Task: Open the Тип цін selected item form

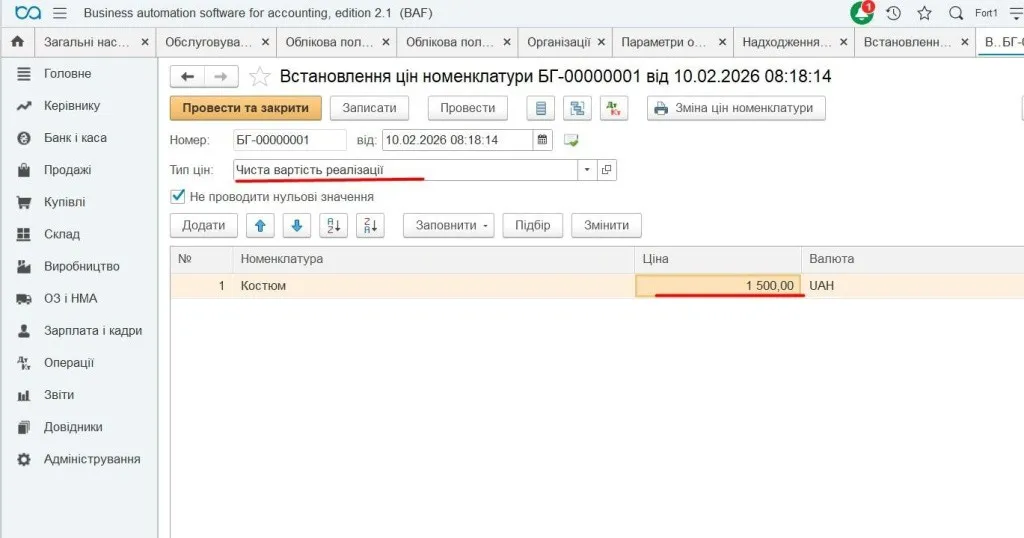Action: 607,170
